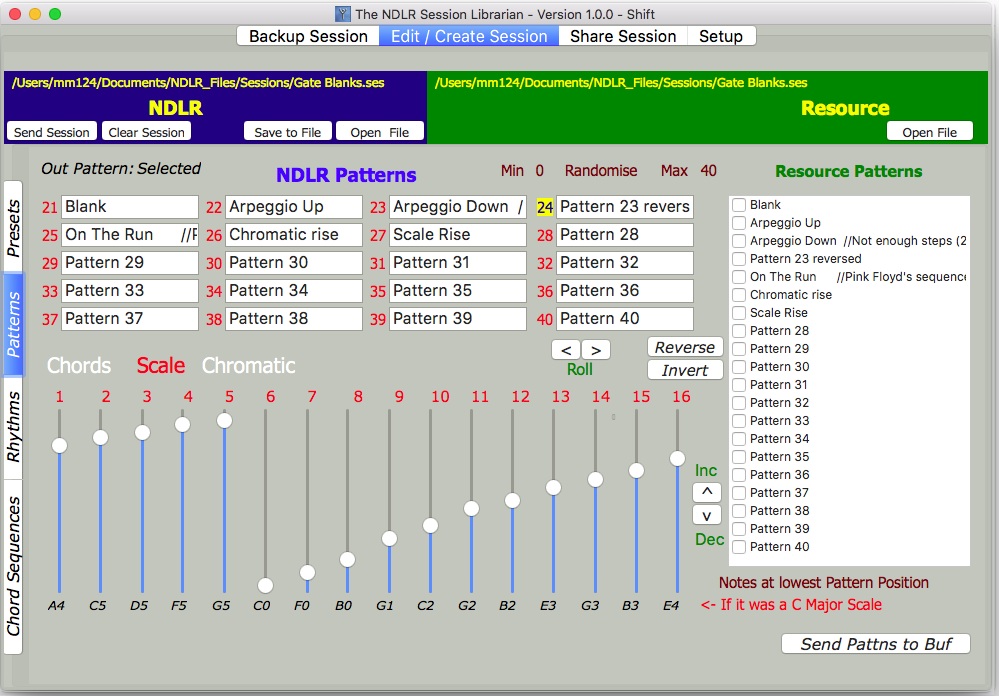Open the Setup tab
The image size is (999, 696).
click(720, 36)
